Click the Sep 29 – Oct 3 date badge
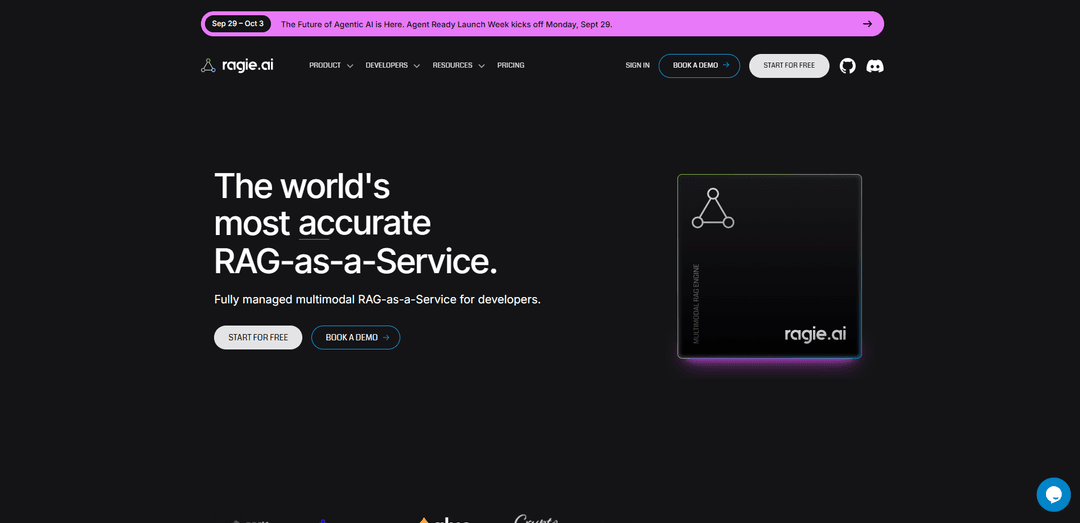This screenshot has height=523, width=1080. tap(238, 23)
